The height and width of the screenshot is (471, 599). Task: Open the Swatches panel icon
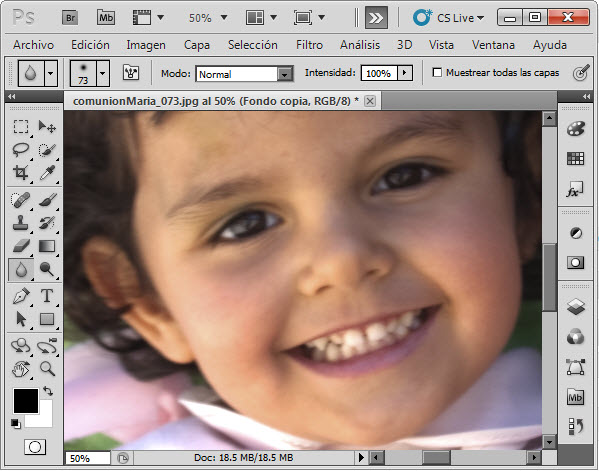(x=575, y=158)
